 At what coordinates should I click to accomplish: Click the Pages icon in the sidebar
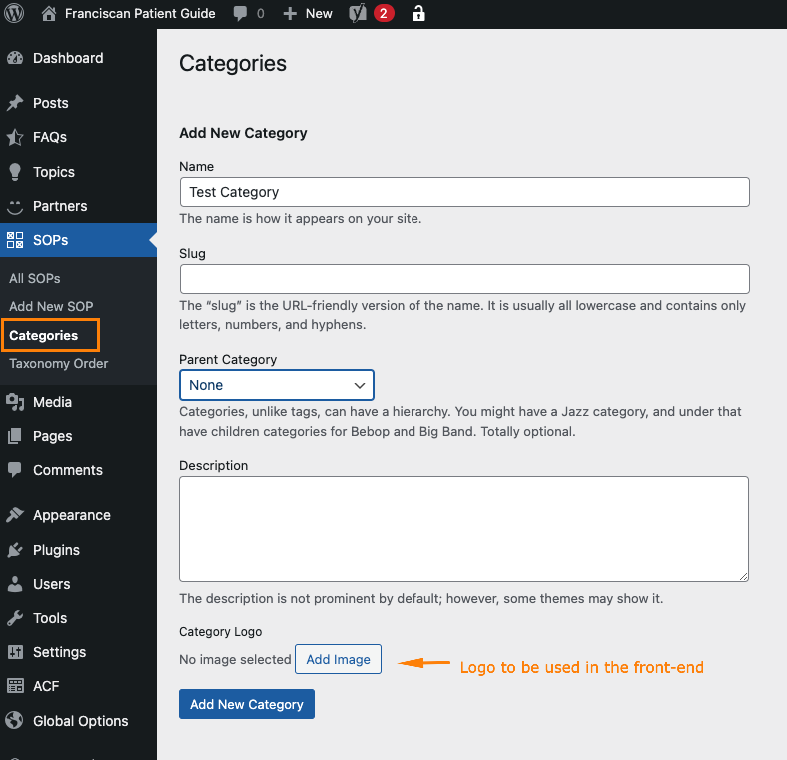pyautogui.click(x=15, y=436)
